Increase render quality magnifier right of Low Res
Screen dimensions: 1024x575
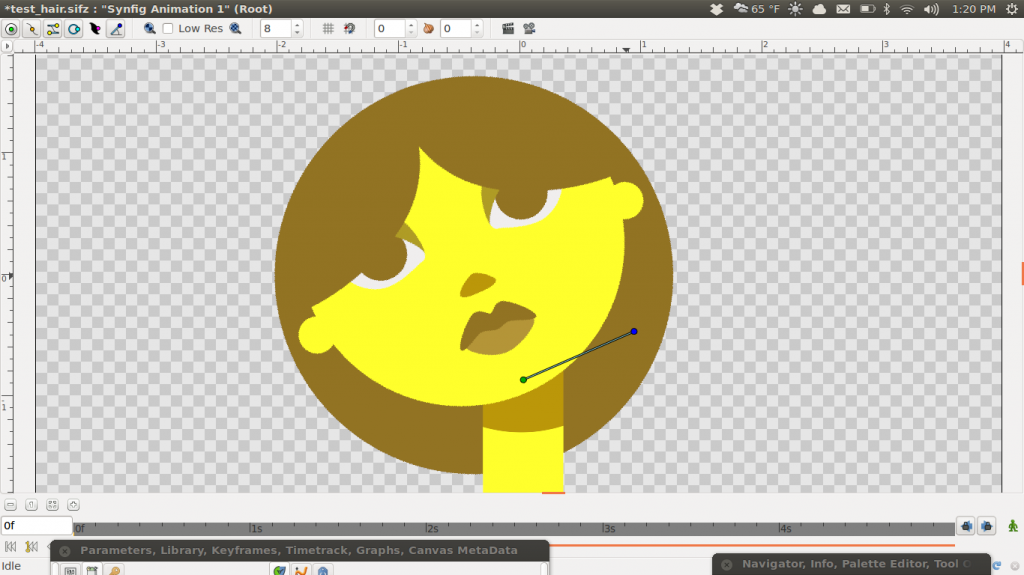pyautogui.click(x=236, y=29)
